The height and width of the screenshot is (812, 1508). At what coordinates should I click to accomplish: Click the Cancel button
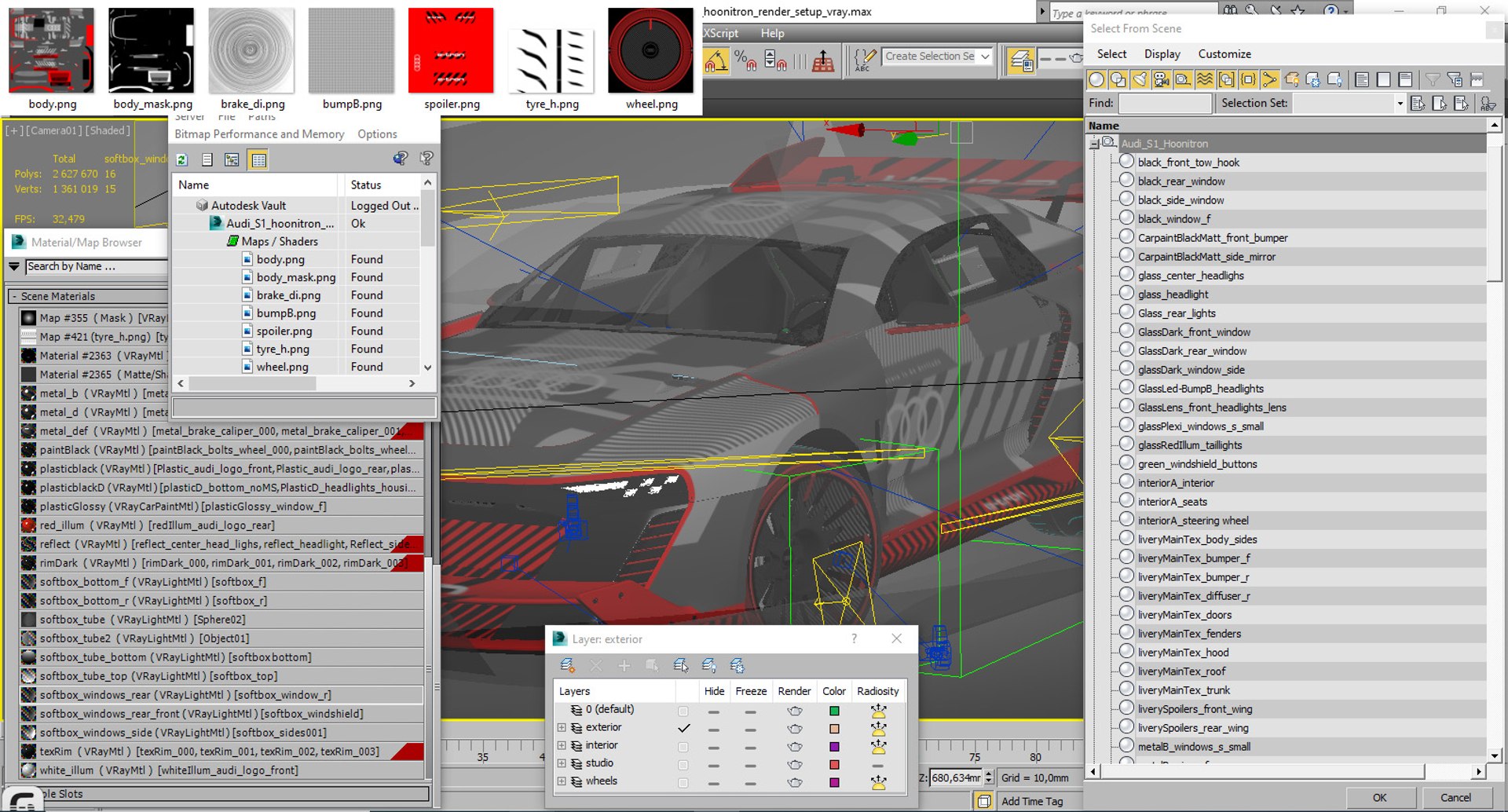1455,798
